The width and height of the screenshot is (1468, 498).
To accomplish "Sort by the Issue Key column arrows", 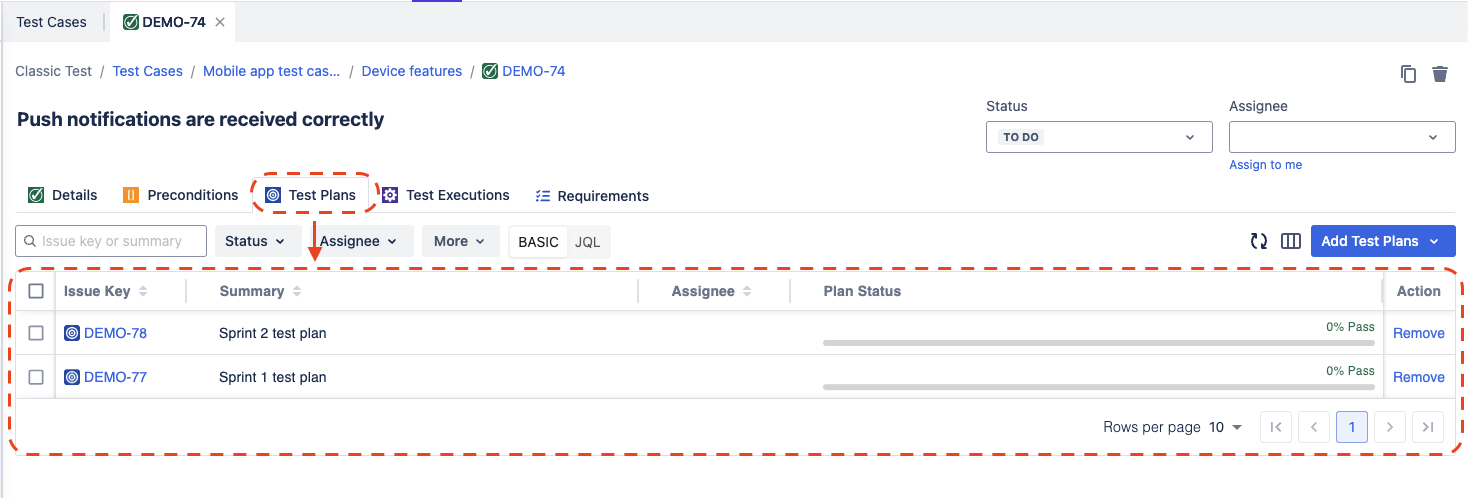I will coord(143,291).
